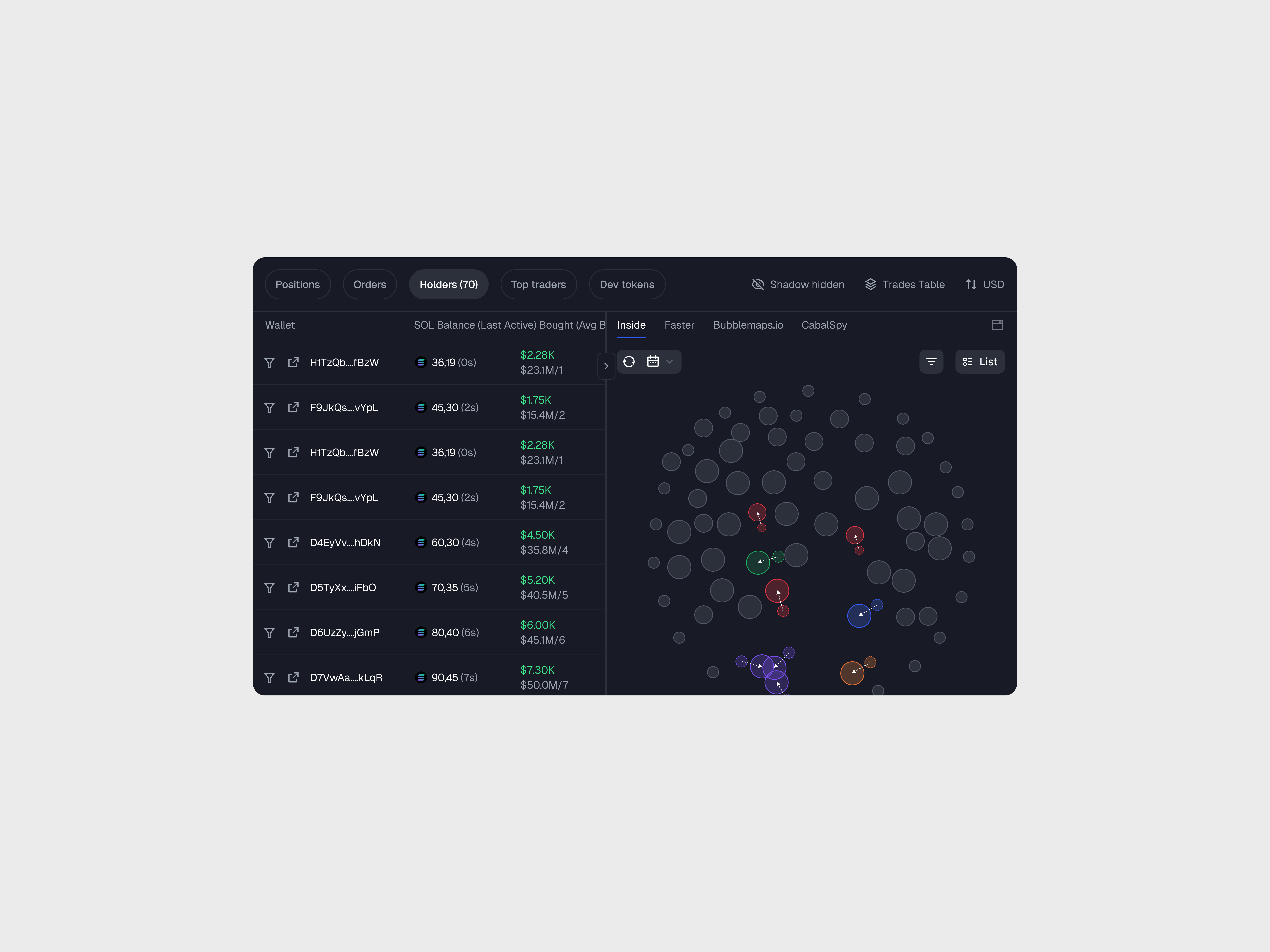1270x952 pixels.
Task: Click the refresh icon in bubble map toolbar
Action: click(x=629, y=362)
